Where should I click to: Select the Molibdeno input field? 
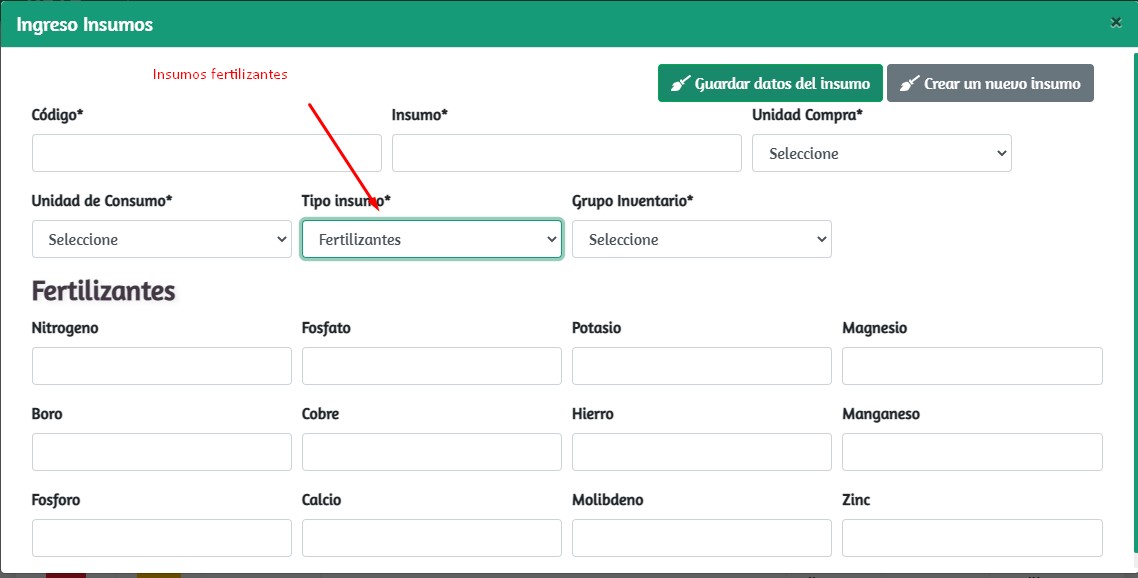(x=701, y=538)
